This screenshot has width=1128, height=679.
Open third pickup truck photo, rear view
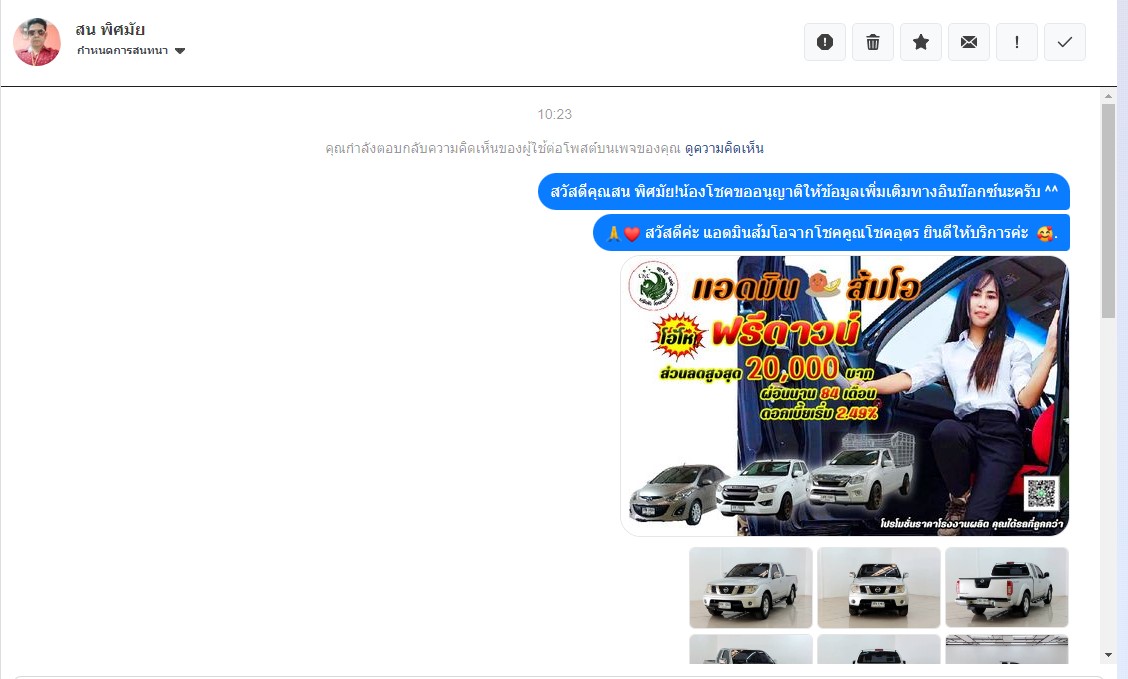click(1006, 588)
